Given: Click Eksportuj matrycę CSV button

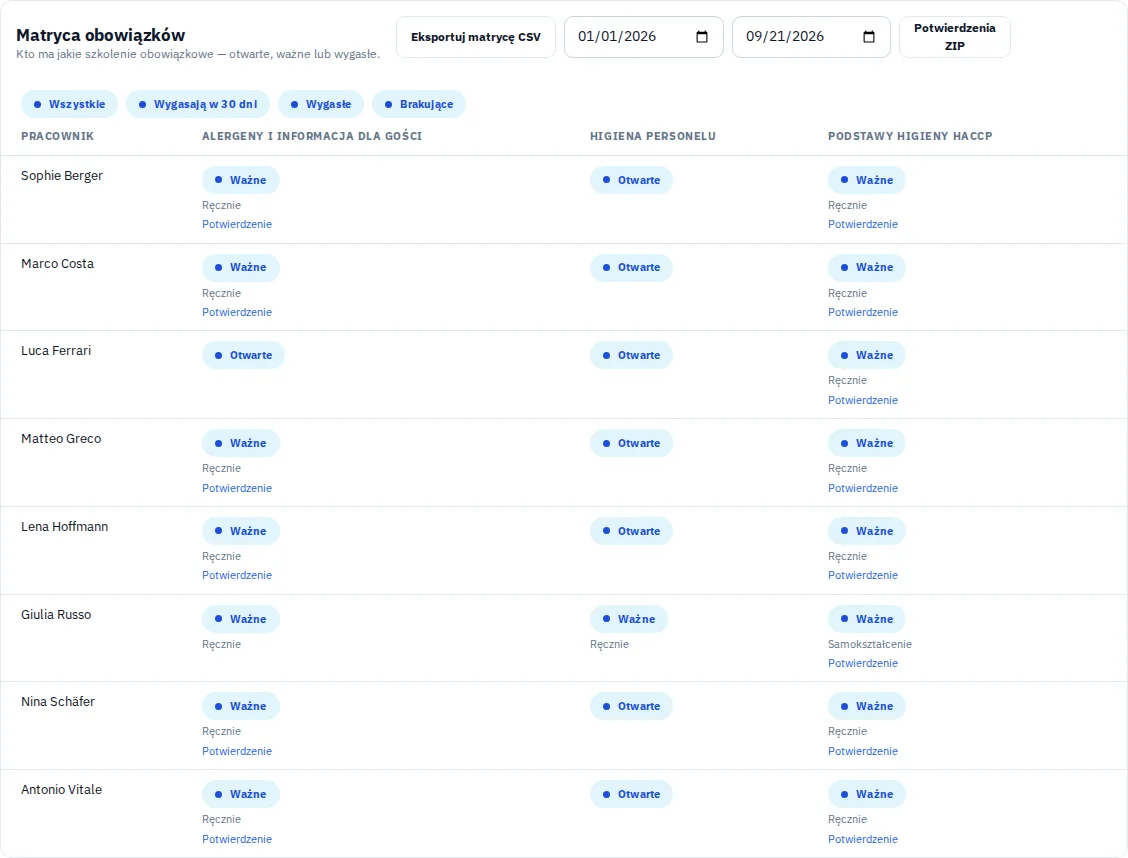Looking at the screenshot, I should [476, 37].
